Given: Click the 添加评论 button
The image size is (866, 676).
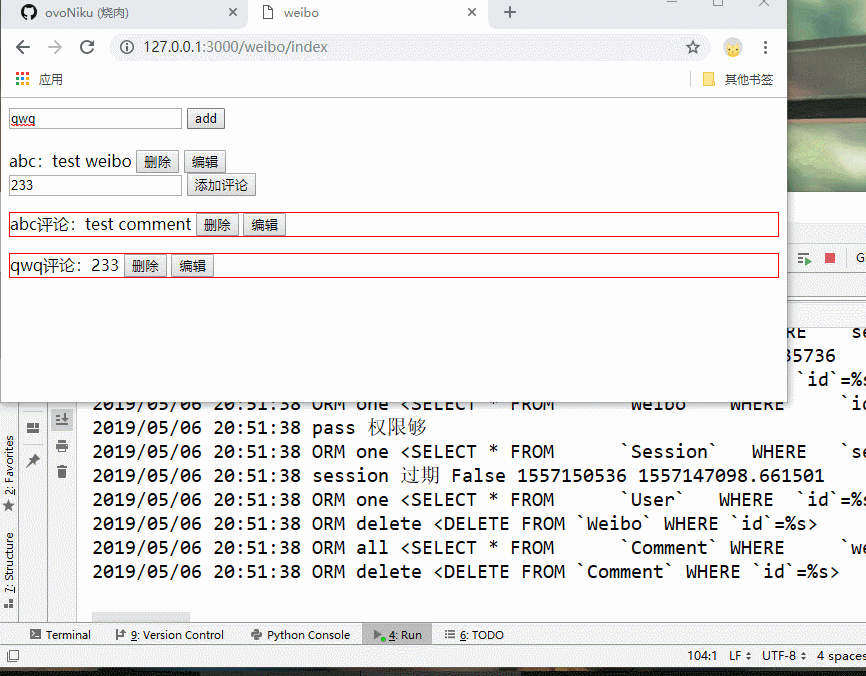Looking at the screenshot, I should coord(221,185).
